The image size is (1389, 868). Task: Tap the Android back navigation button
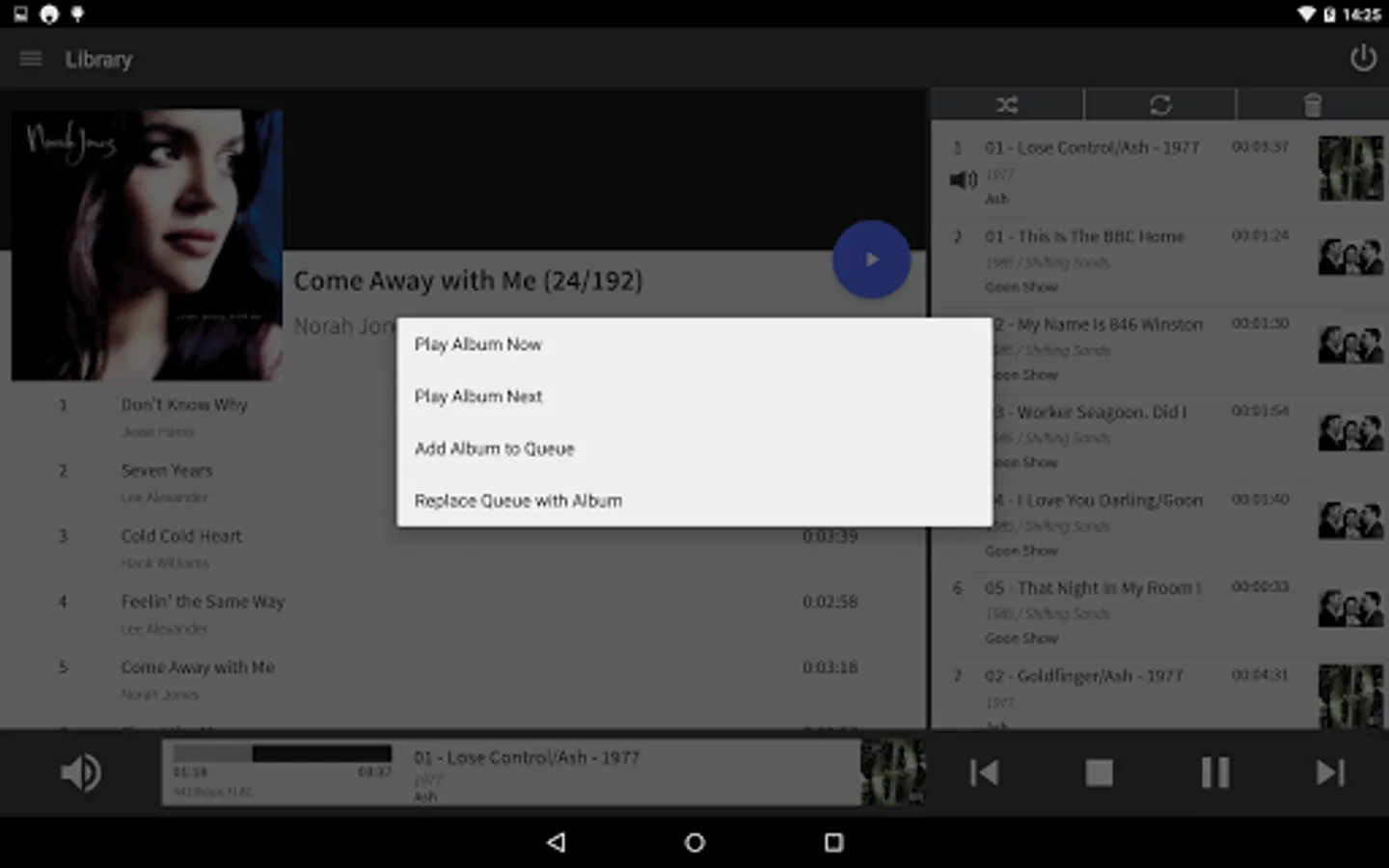(557, 842)
